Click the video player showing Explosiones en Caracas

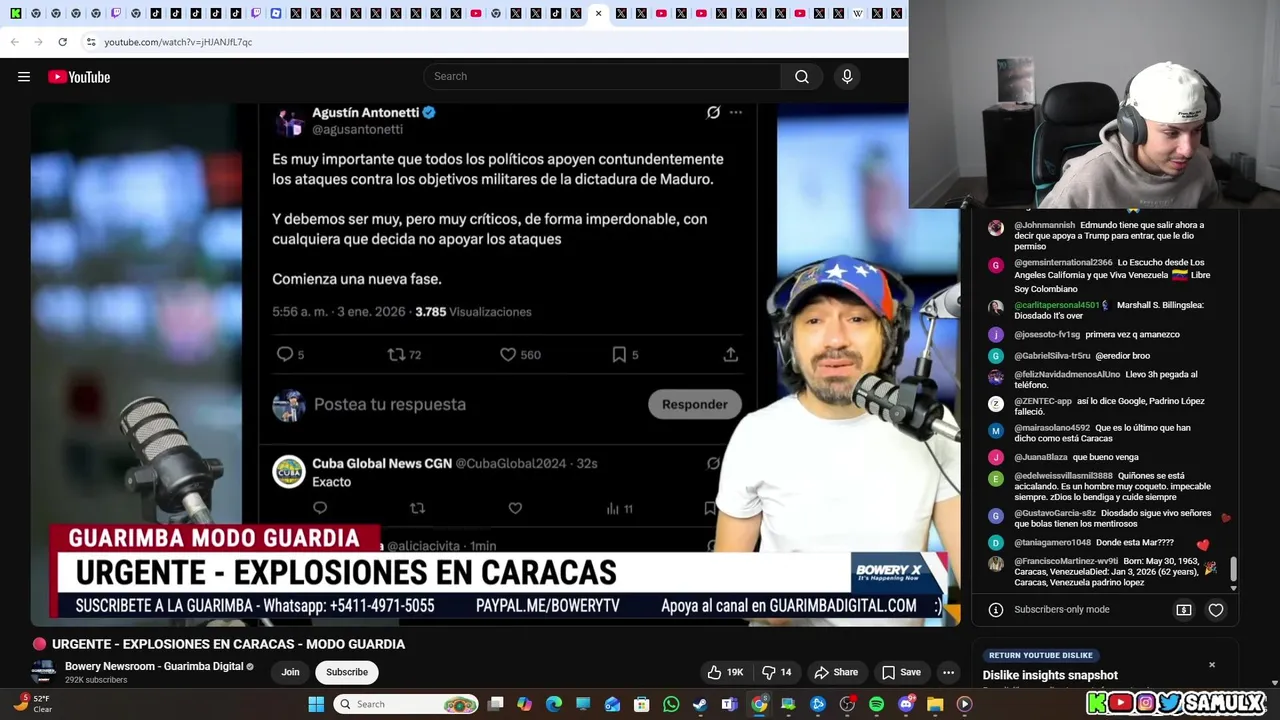click(x=495, y=364)
